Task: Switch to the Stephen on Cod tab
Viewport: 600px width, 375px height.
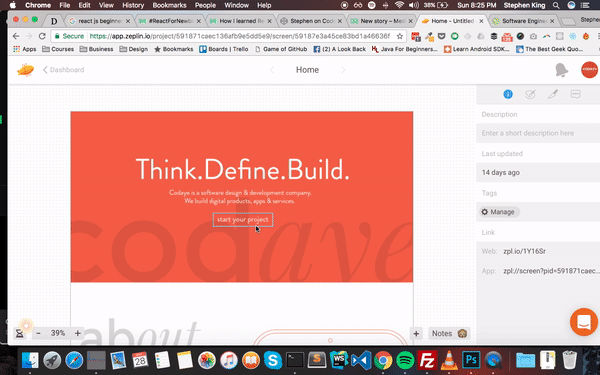Action: 311,21
